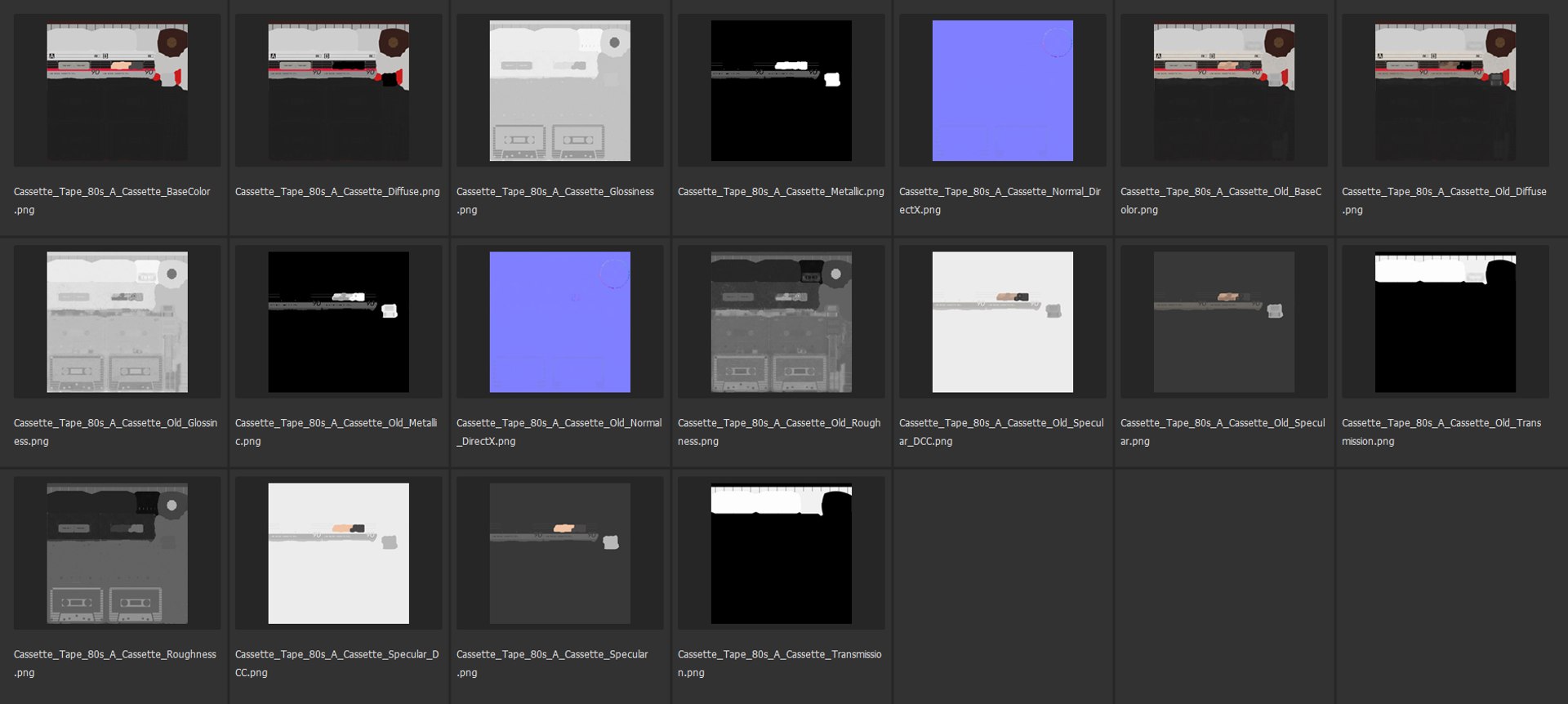The width and height of the screenshot is (1568, 704).
Task: Select the Cassette_Normal_DirectX thumbnail
Action: 1002,91
